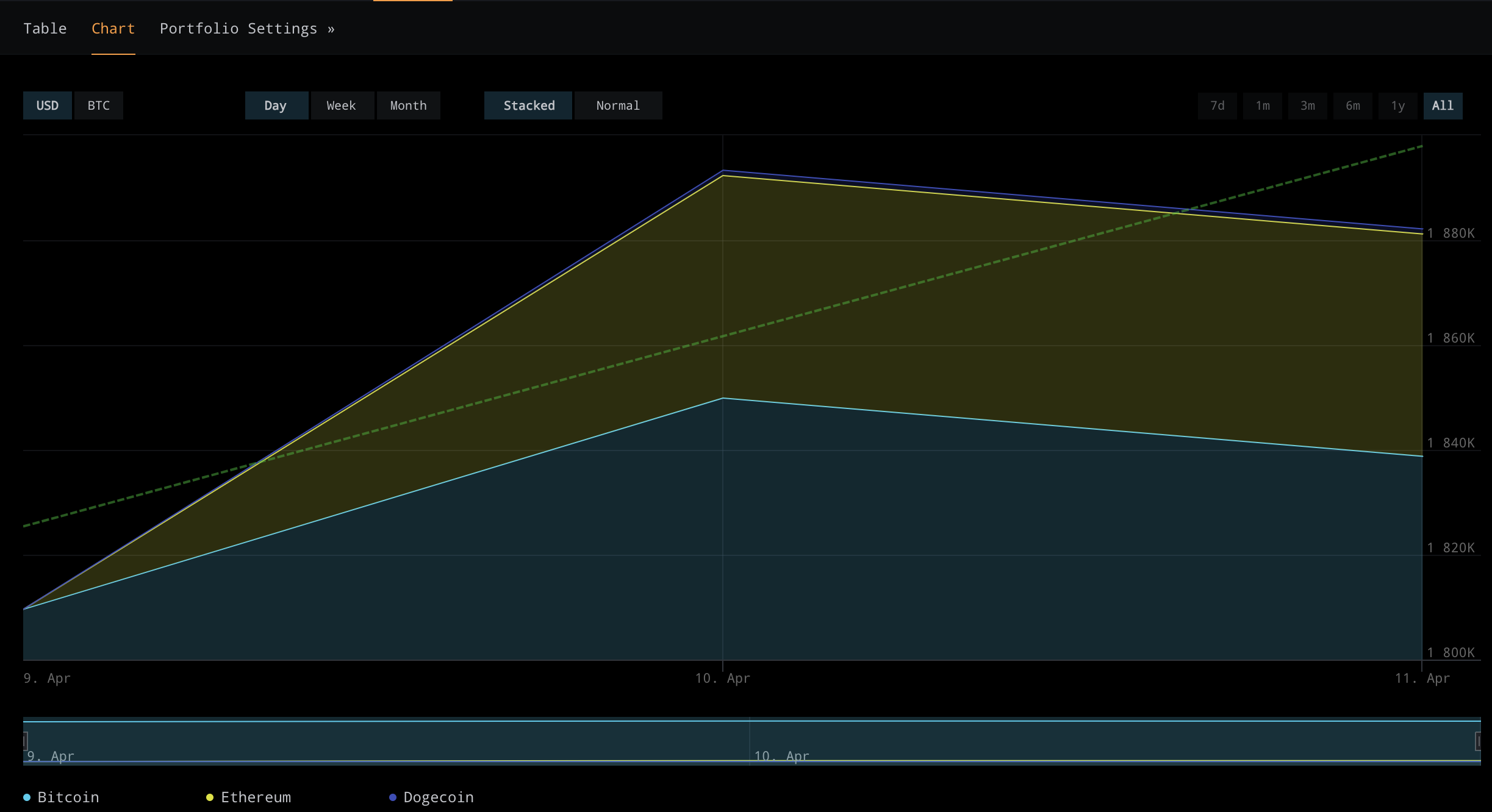Switch to the Table tab
1492x812 pixels.
pos(45,28)
